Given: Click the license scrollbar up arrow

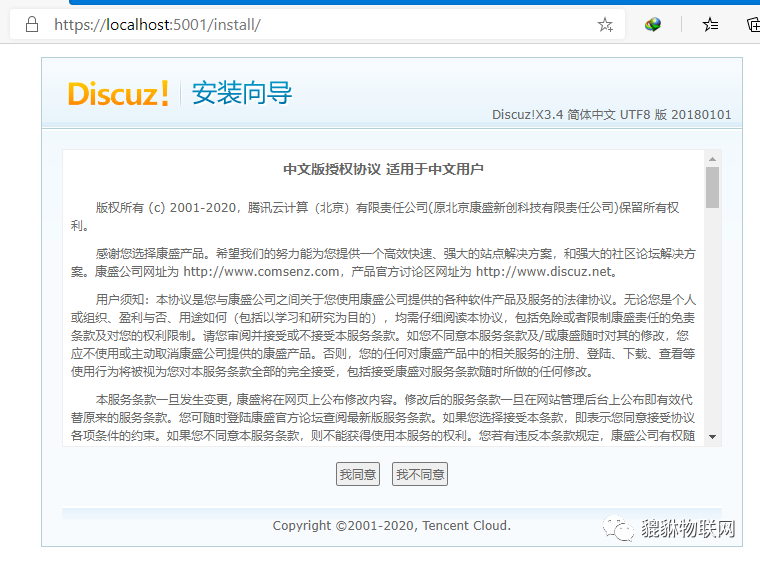Looking at the screenshot, I should [712, 159].
